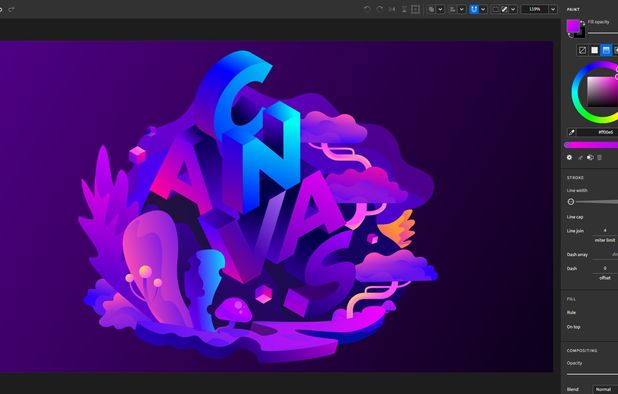This screenshot has height=394, width=618.
Task: Toggle the blue magnet snapping button
Action: (474, 9)
